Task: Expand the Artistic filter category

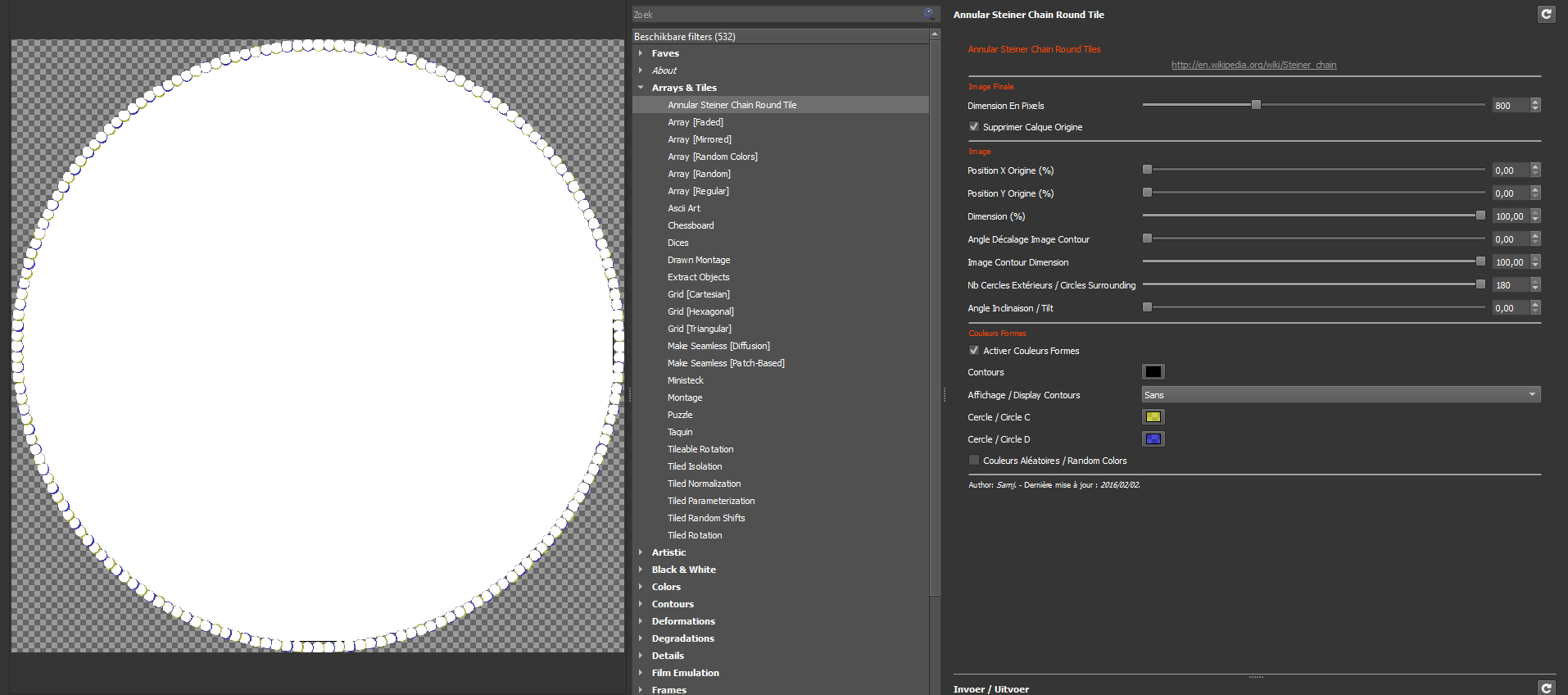Action: pyautogui.click(x=641, y=552)
